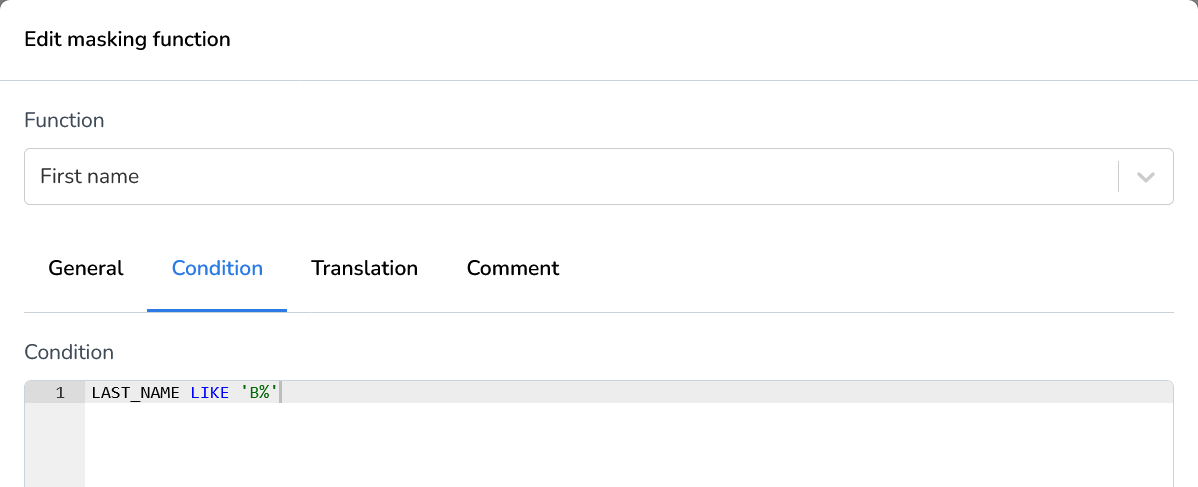Viewport: 1198px width, 487px height.
Task: Click the 'Condition' label above the editor
Action: pyautogui.click(x=69, y=352)
